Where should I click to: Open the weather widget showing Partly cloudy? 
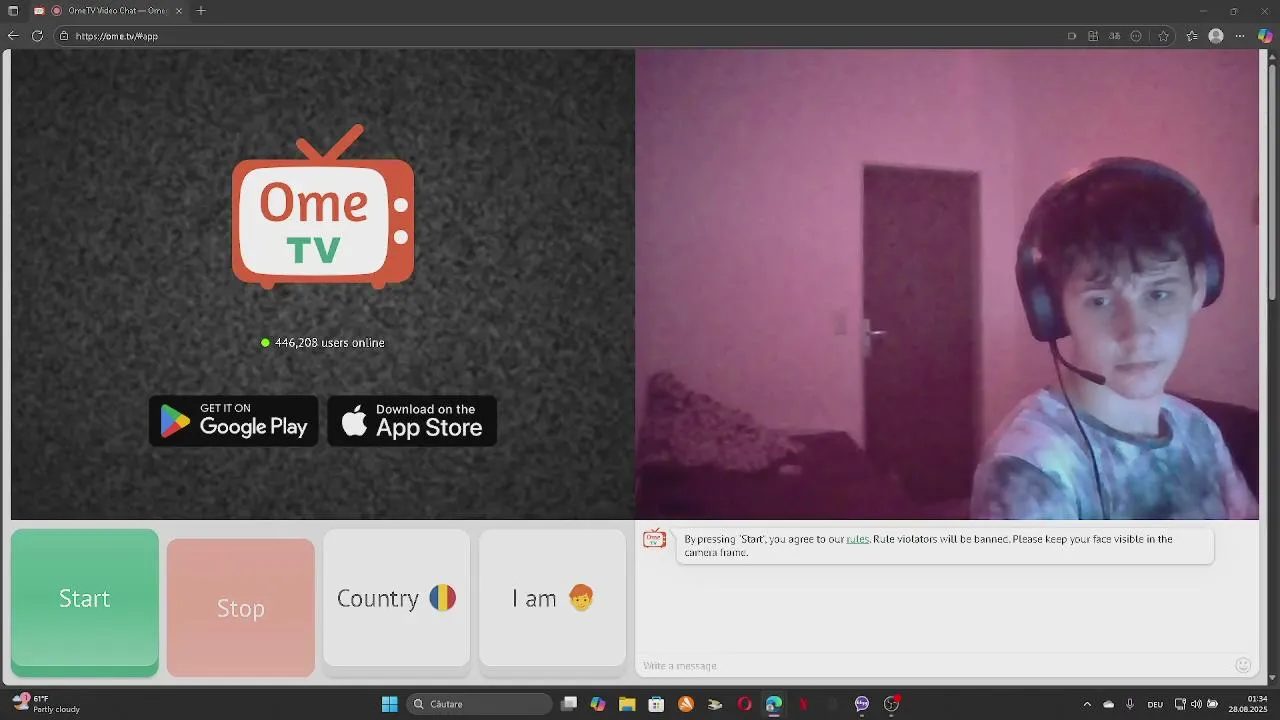[47, 704]
